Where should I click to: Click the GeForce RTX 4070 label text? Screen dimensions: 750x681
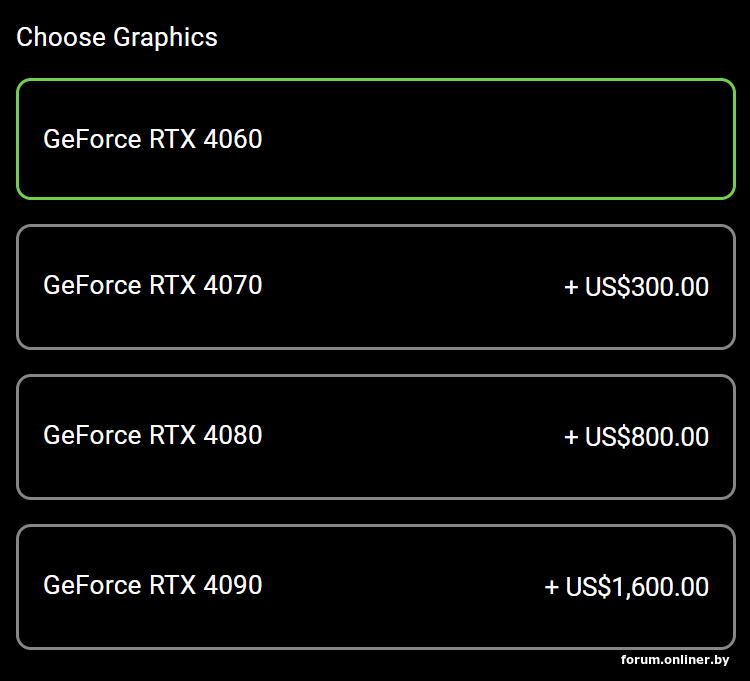153,285
